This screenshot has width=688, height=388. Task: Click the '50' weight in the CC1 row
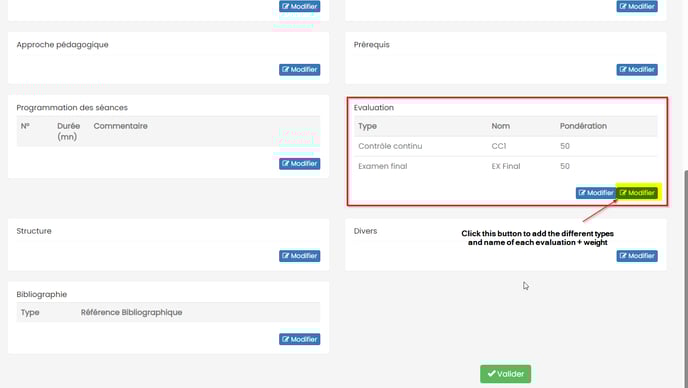[x=565, y=146]
